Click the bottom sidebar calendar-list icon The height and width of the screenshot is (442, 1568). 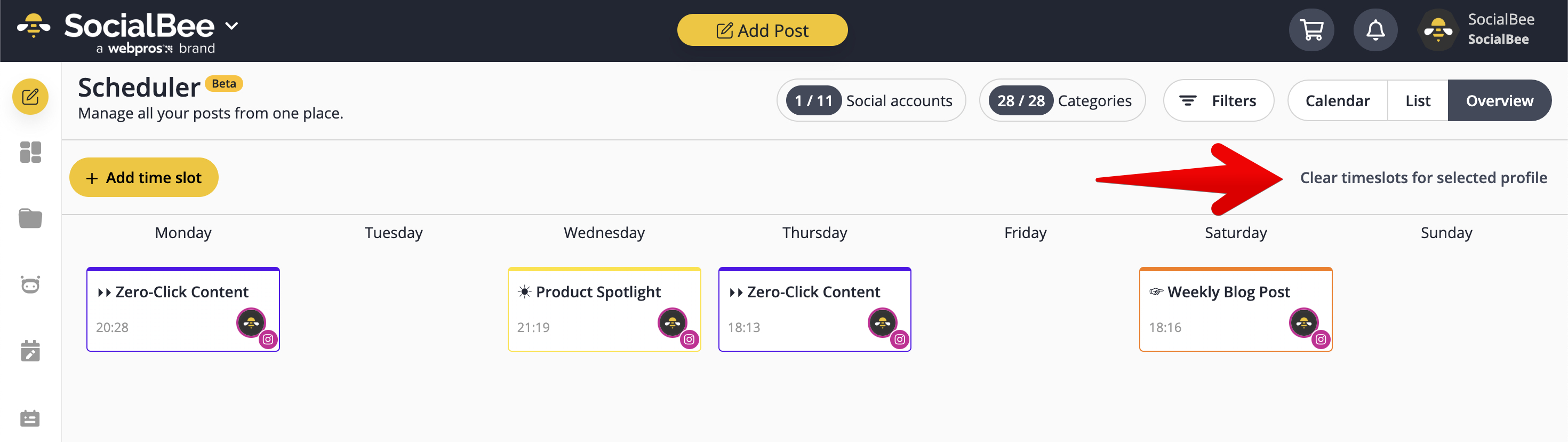pos(30,418)
